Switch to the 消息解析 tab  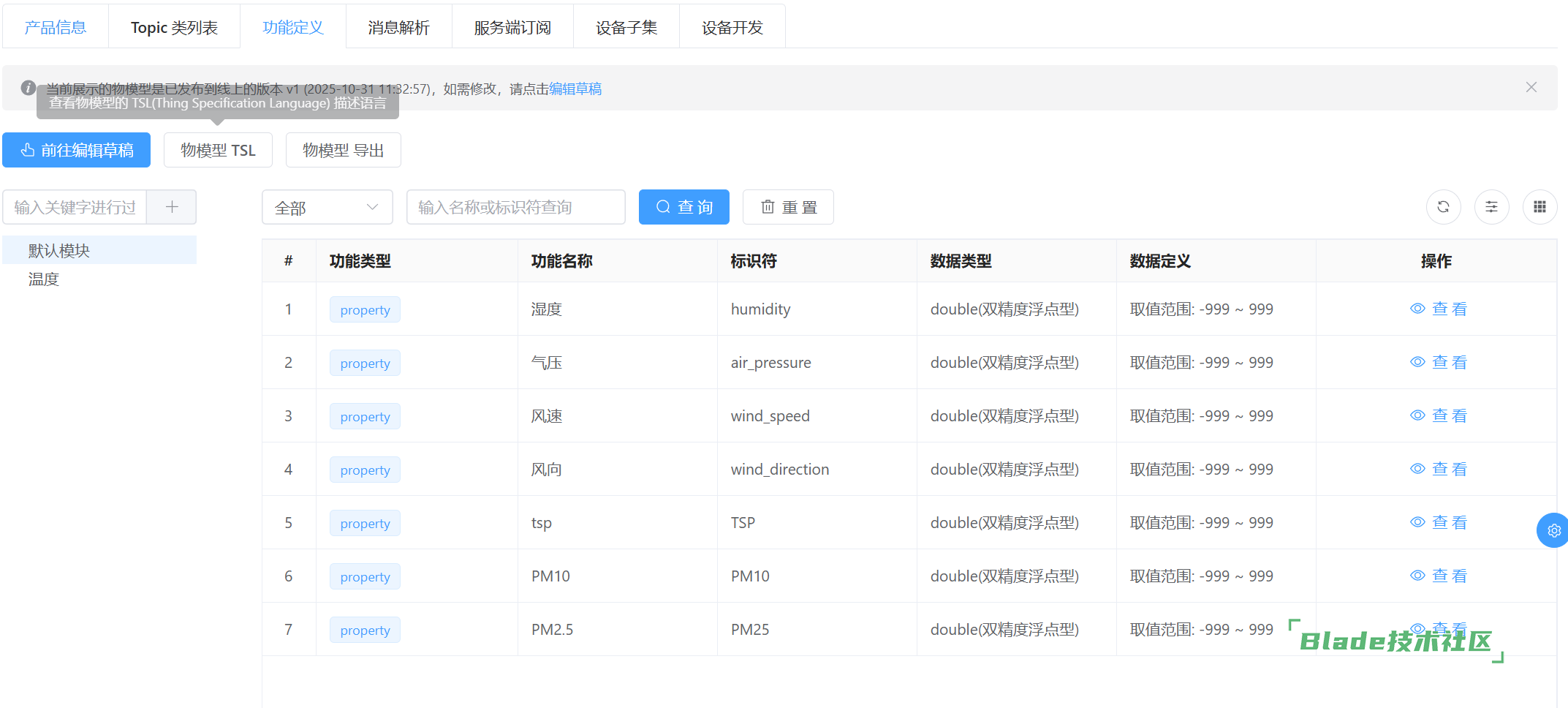coord(398,28)
